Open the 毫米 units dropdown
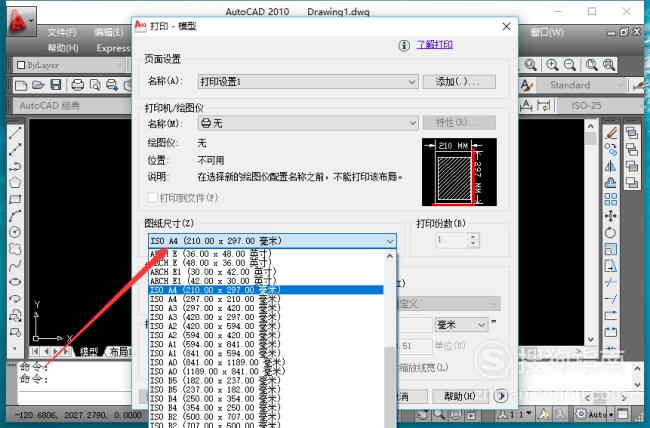 coord(461,325)
